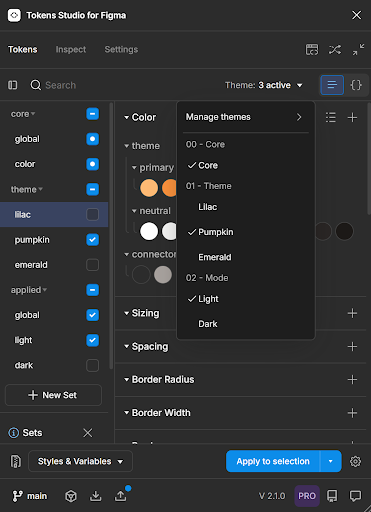This screenshot has width=371, height=512.
Task: Open the 3D cube icon in footer
Action: (71, 496)
